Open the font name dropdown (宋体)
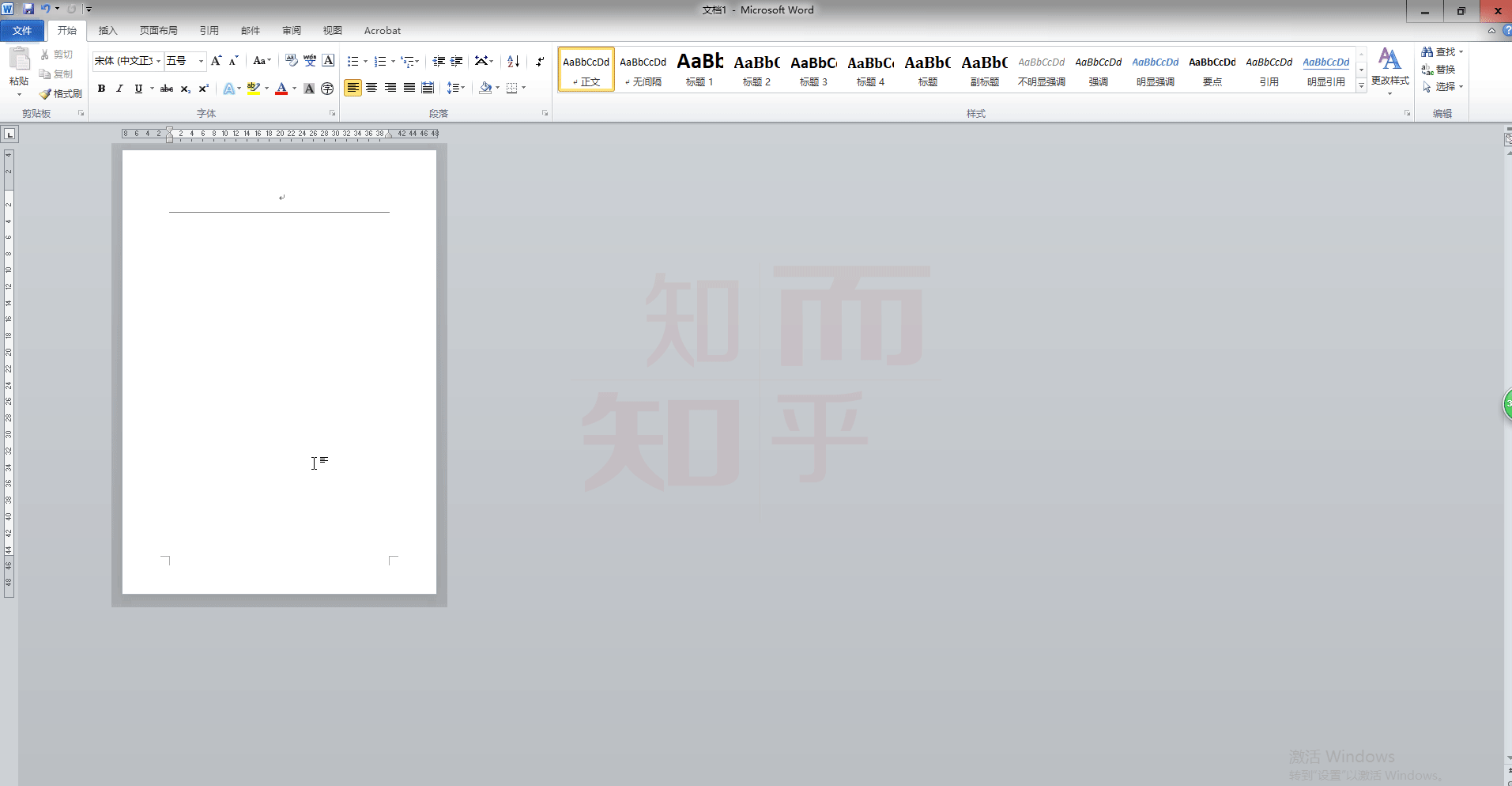The image size is (1512, 786). 158,61
